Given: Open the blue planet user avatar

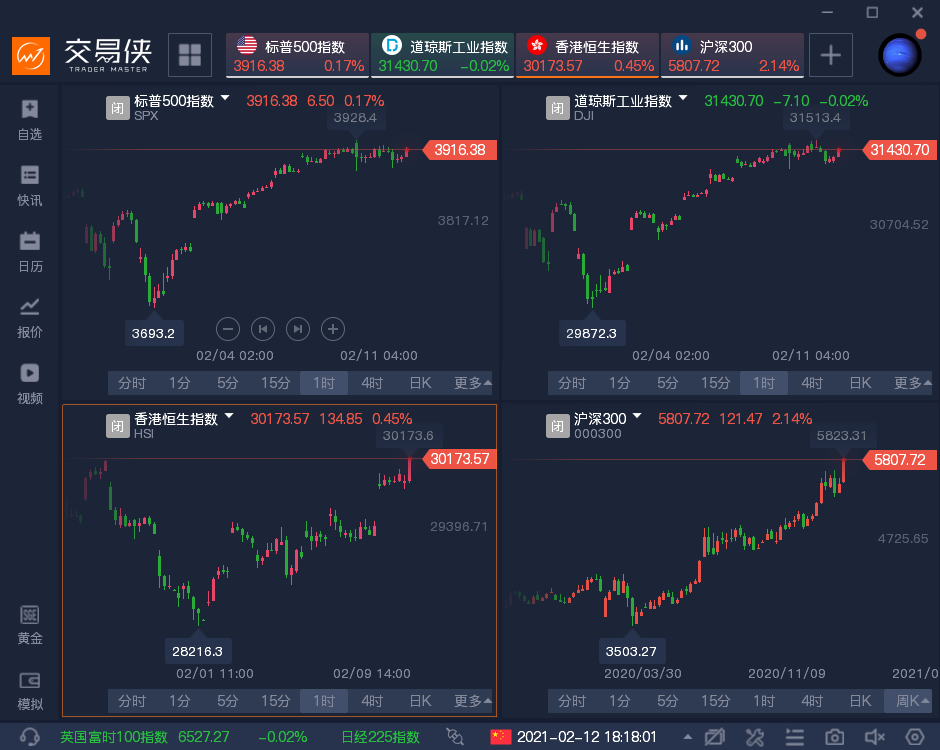Looking at the screenshot, I should [899, 55].
